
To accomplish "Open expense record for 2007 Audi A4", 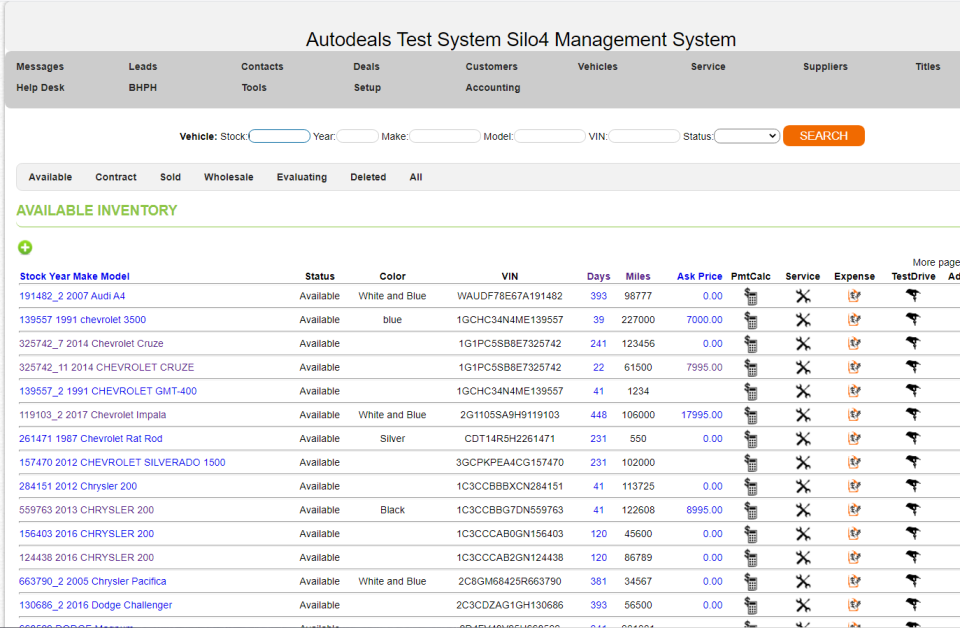I will click(854, 296).
